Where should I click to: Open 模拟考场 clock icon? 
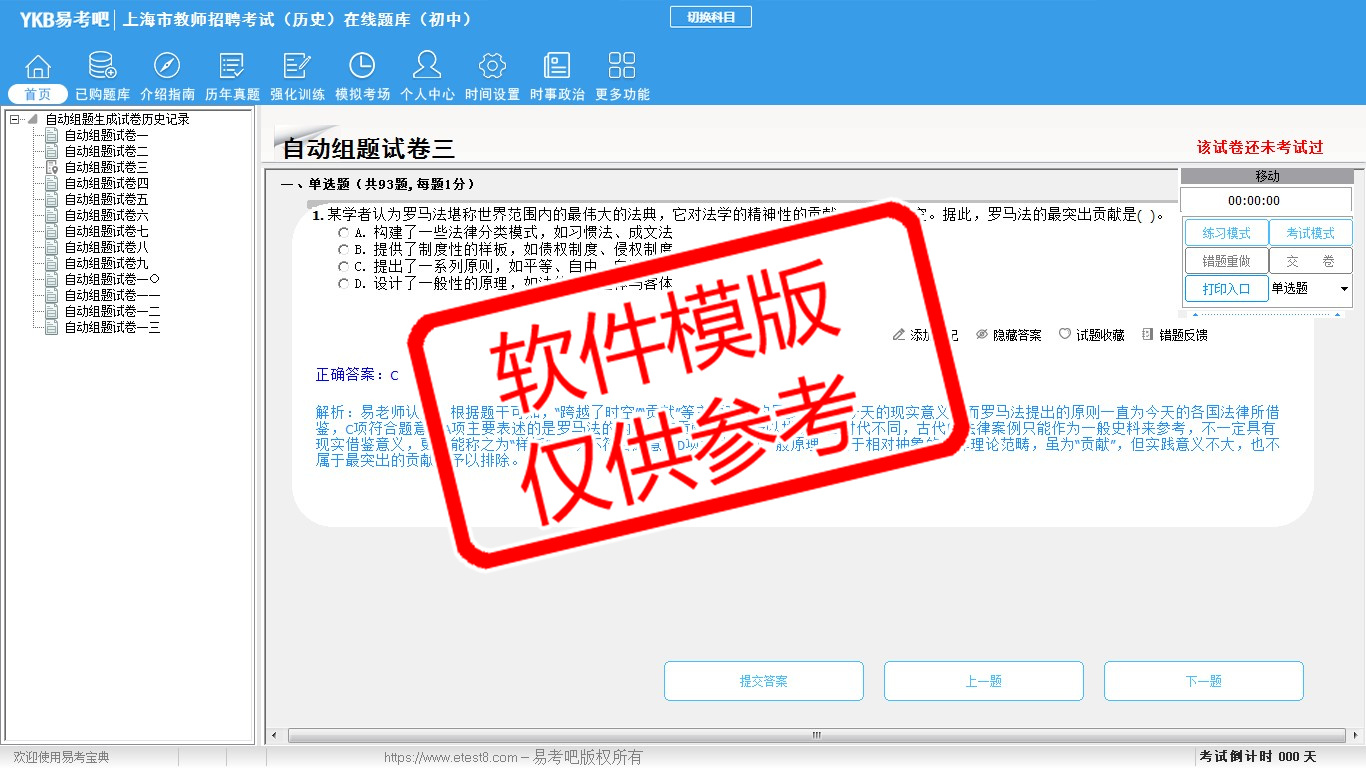click(x=362, y=66)
